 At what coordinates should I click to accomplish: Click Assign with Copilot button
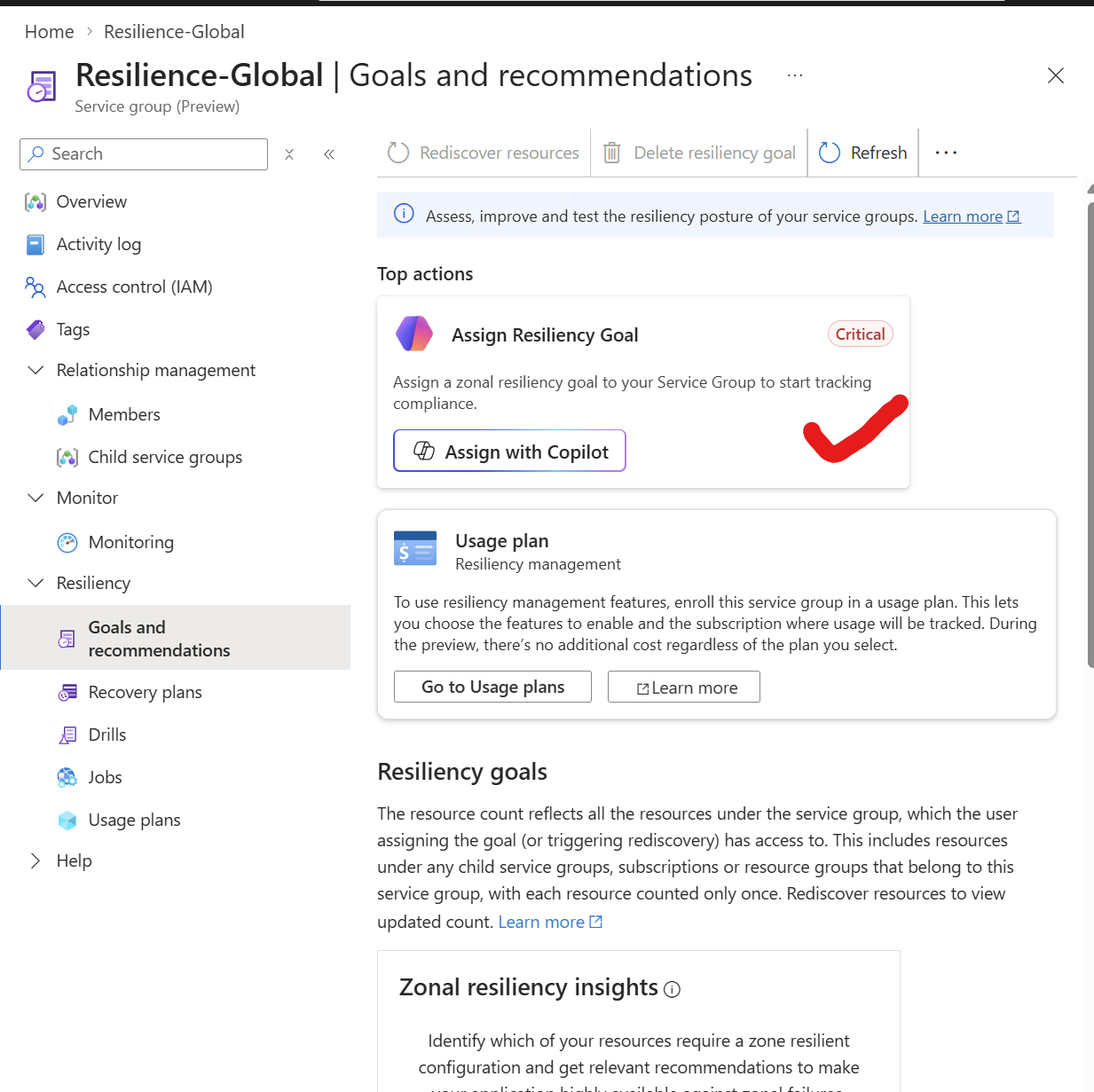(510, 451)
